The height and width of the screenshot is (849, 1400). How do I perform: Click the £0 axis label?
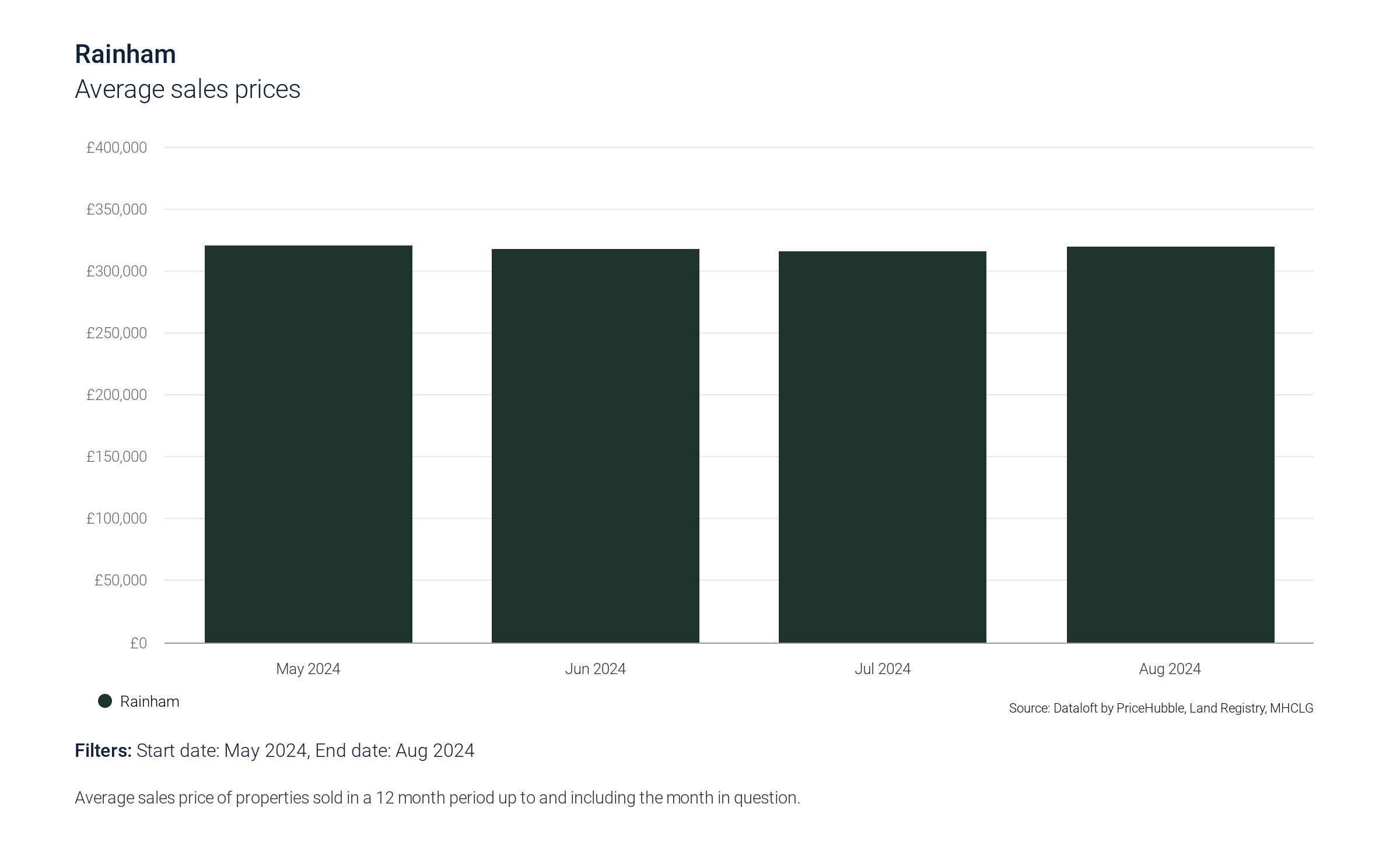138,643
